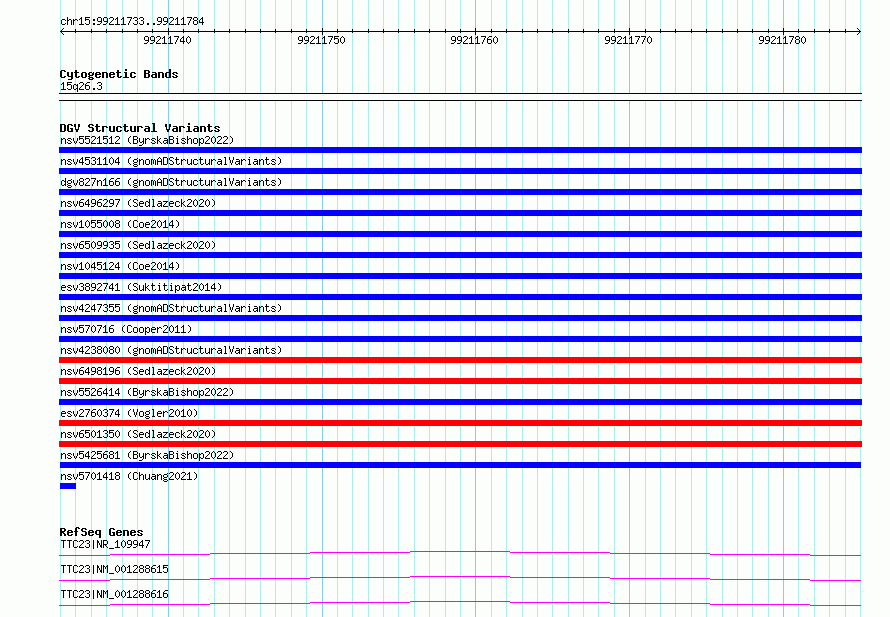The image size is (890, 617).
Task: Click the DGV Structural Variants track title
Action: (x=140, y=128)
